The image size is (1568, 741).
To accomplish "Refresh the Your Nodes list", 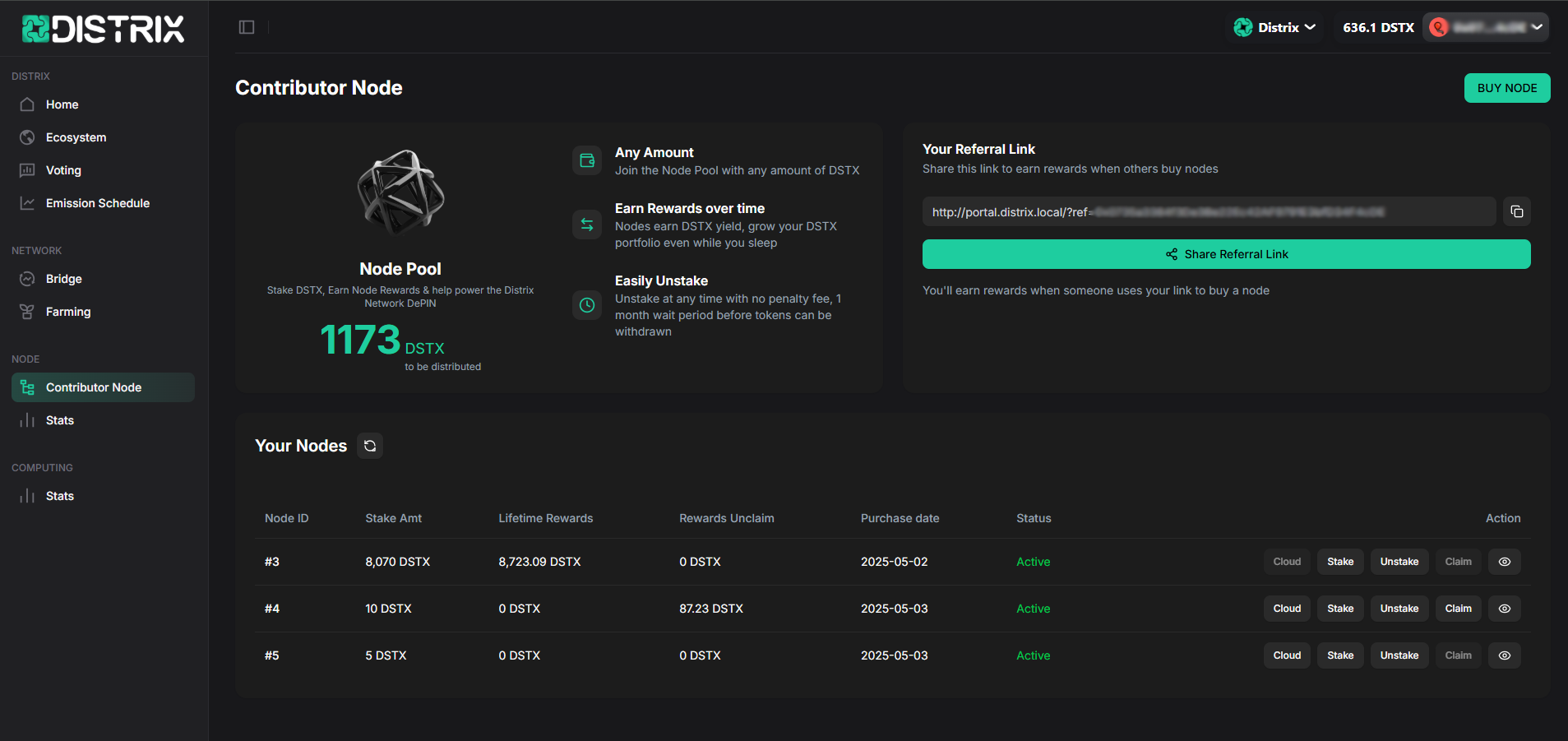I will pos(370,446).
